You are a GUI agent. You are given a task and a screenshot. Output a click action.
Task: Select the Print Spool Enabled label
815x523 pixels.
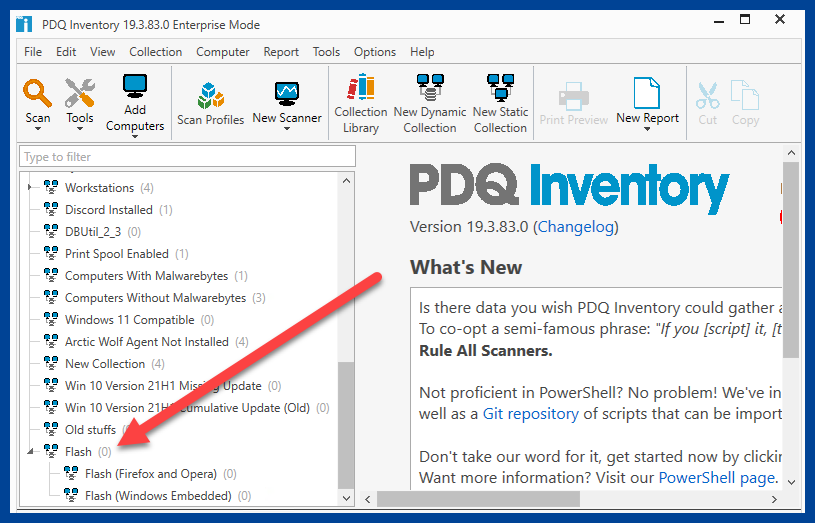pyautogui.click(x=116, y=254)
